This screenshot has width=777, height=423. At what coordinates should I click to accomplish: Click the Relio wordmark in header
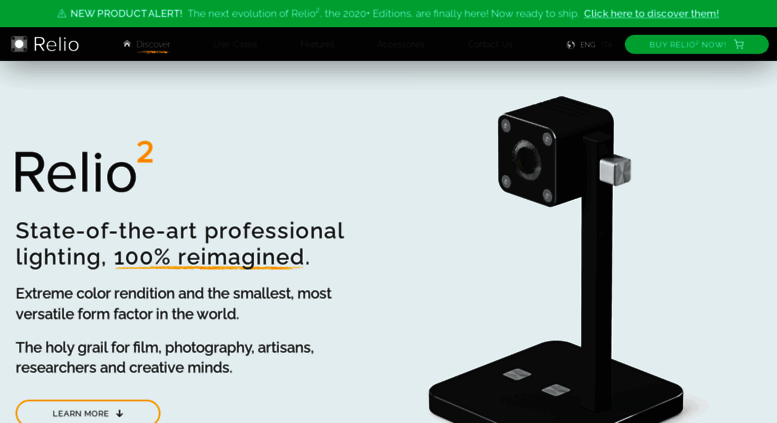(56, 45)
